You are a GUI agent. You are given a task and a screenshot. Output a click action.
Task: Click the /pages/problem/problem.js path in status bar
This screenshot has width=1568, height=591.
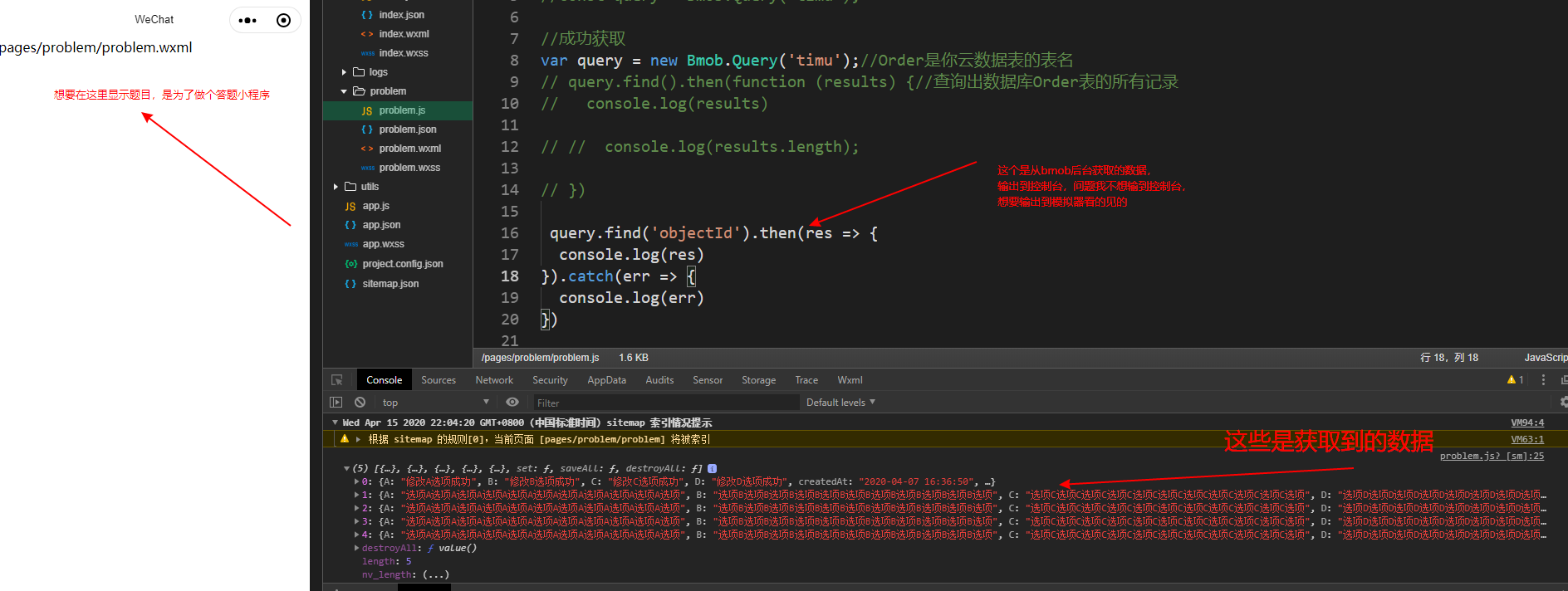pyautogui.click(x=540, y=358)
